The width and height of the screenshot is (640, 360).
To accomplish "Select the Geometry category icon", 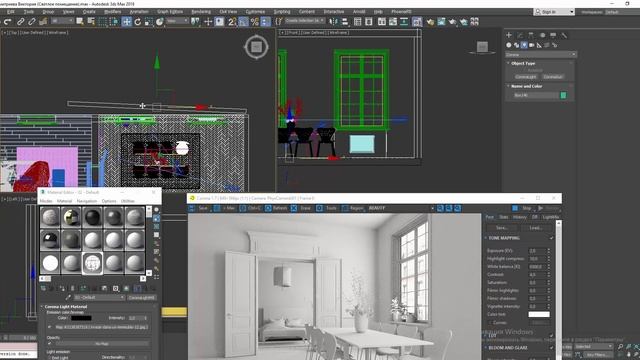I will pos(509,45).
